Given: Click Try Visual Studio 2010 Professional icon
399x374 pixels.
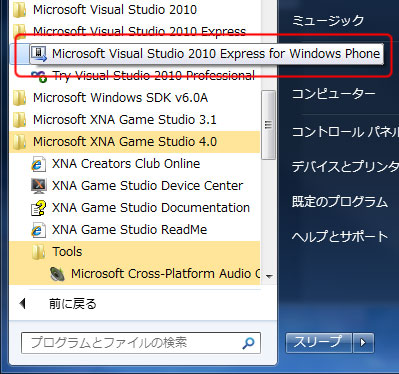Looking at the screenshot, I should pyautogui.click(x=39, y=76).
